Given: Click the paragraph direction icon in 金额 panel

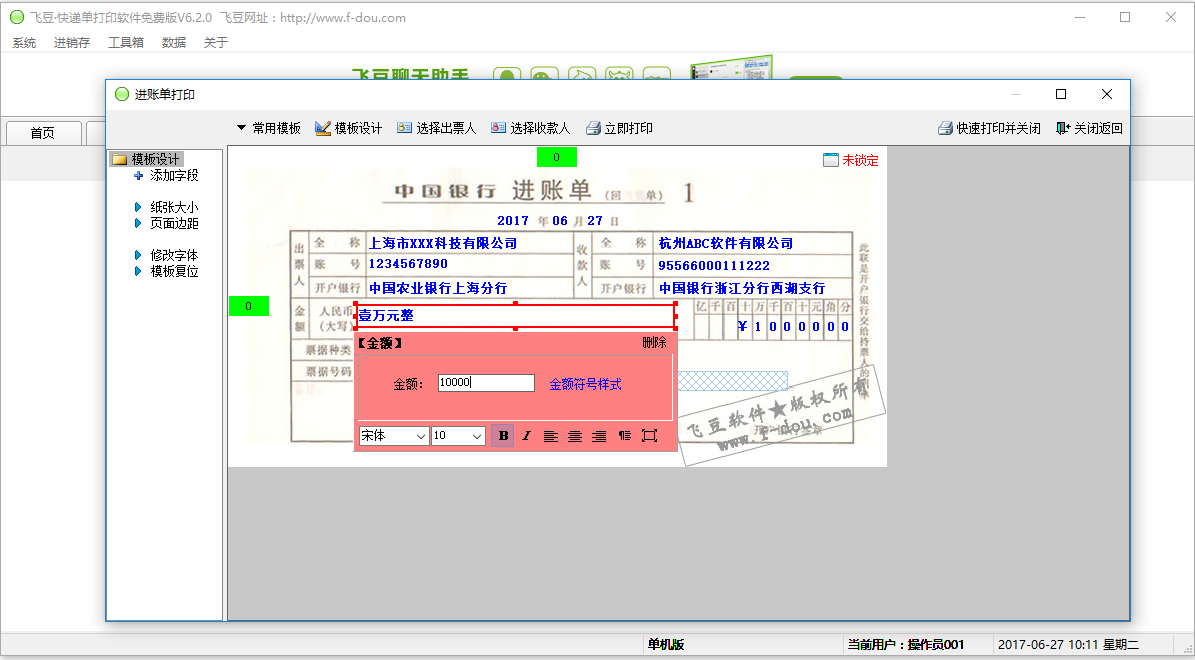Looking at the screenshot, I should 625,436.
